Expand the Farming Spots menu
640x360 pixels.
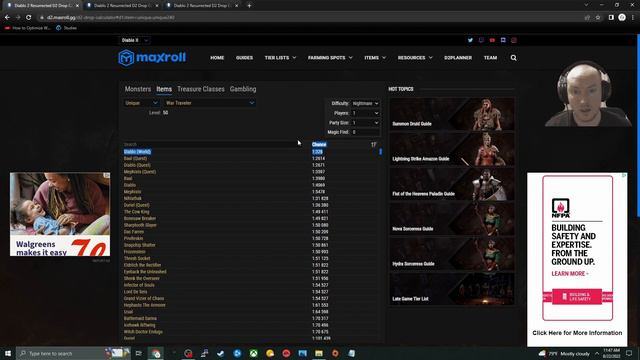pyautogui.click(x=330, y=58)
